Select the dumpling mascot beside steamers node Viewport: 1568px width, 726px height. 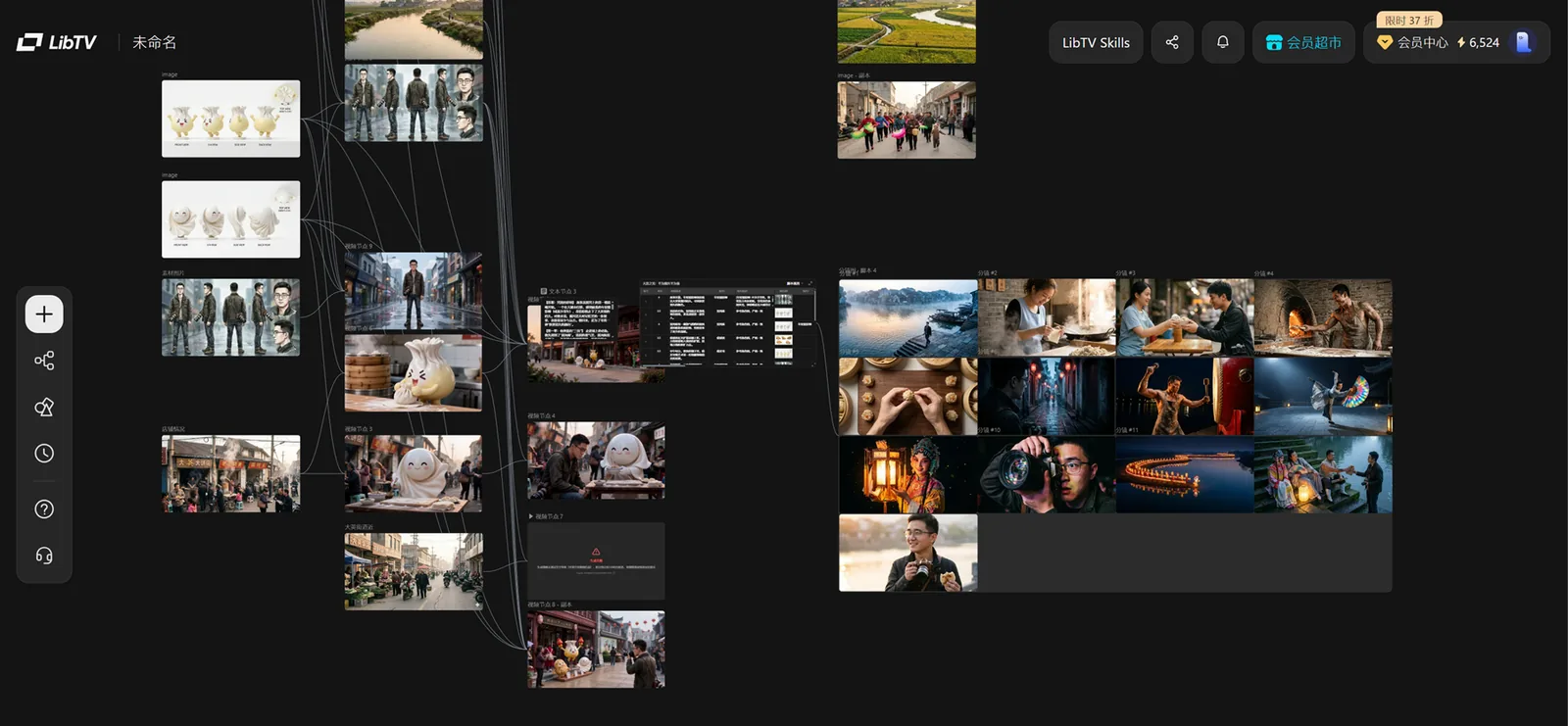(x=414, y=372)
